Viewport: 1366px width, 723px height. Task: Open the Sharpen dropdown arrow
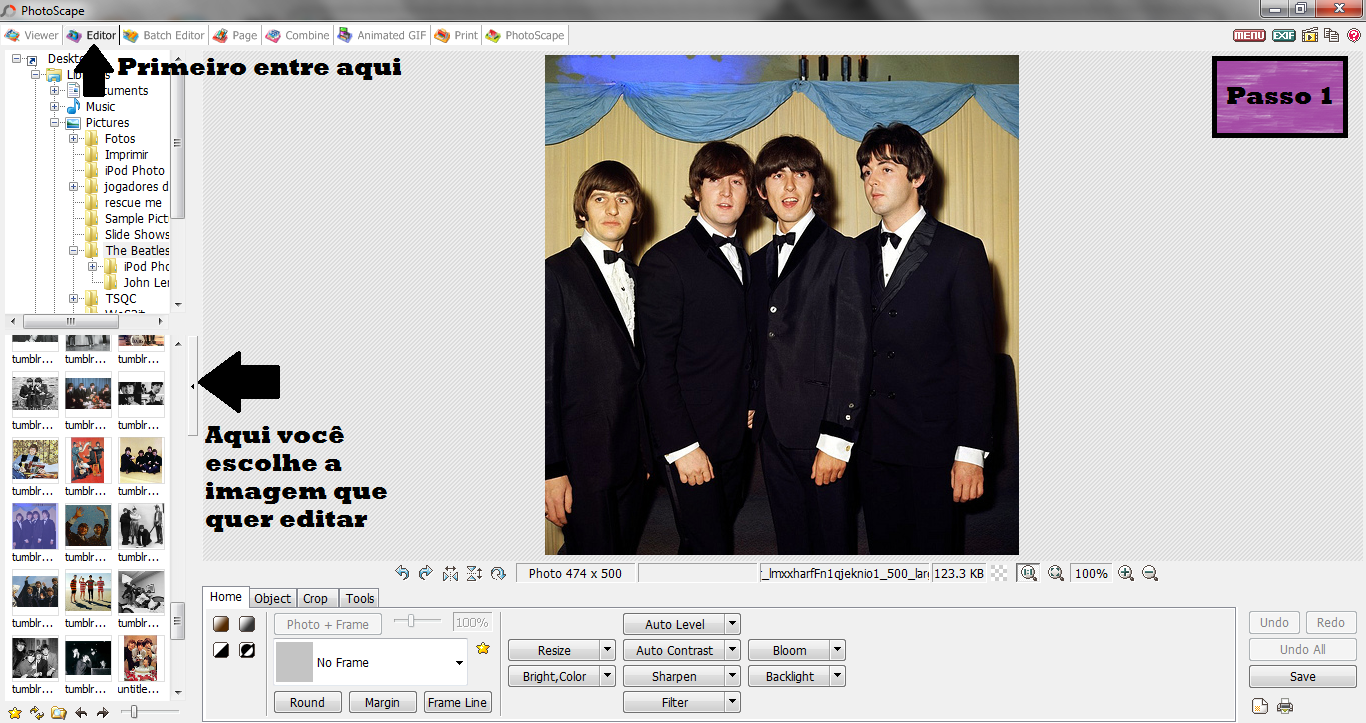(732, 676)
